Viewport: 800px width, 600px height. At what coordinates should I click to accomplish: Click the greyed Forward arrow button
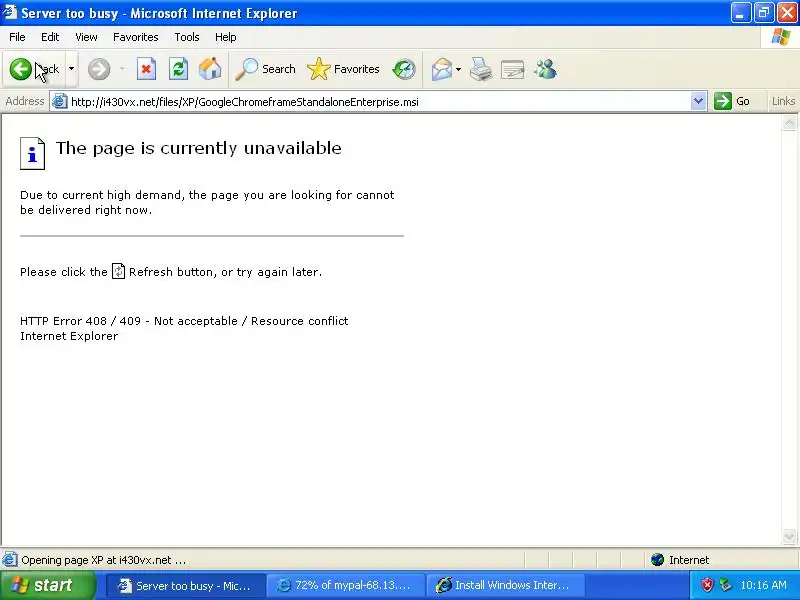pos(98,69)
